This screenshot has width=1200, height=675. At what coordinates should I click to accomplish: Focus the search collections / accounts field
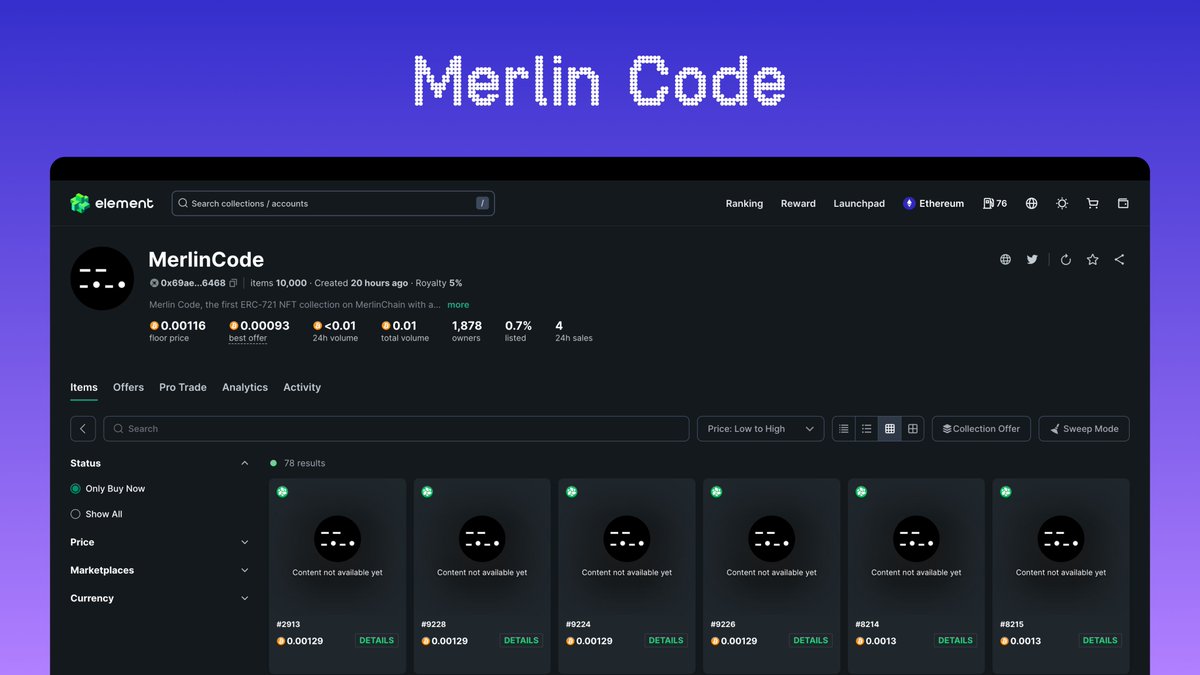point(333,203)
